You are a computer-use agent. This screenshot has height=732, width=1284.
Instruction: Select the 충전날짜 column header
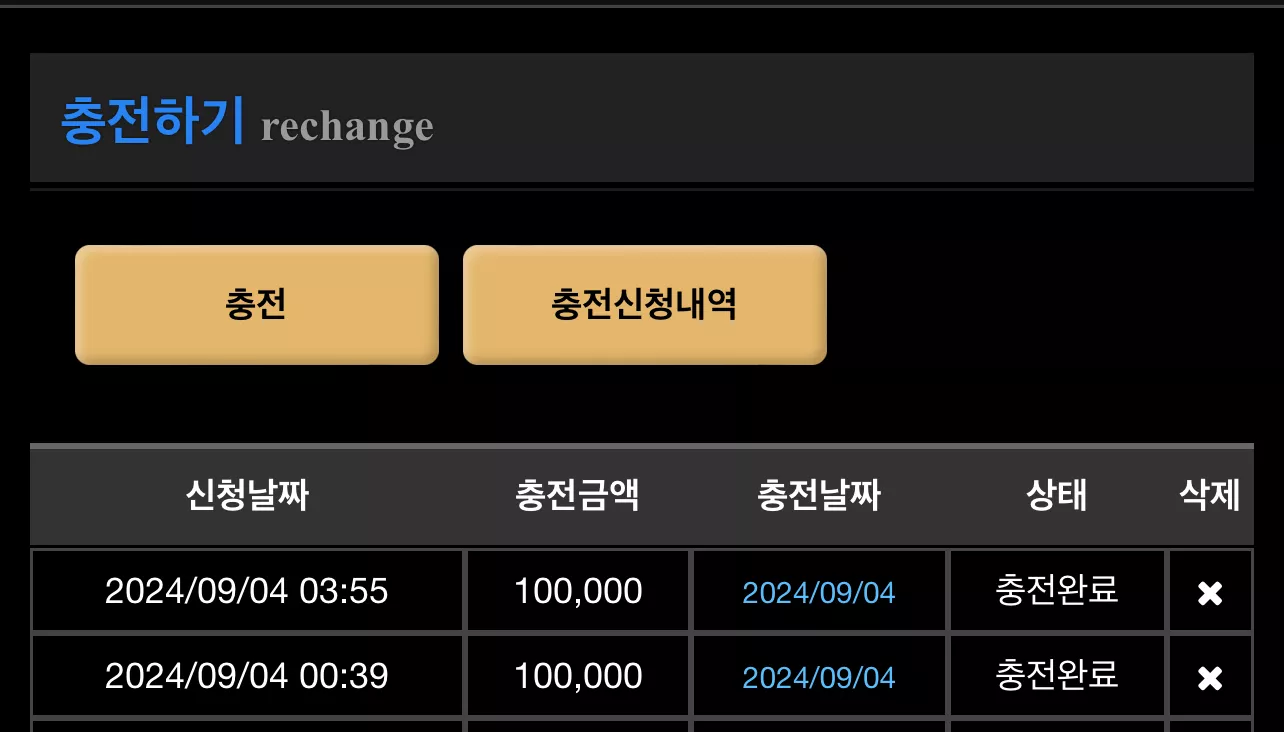(819, 496)
